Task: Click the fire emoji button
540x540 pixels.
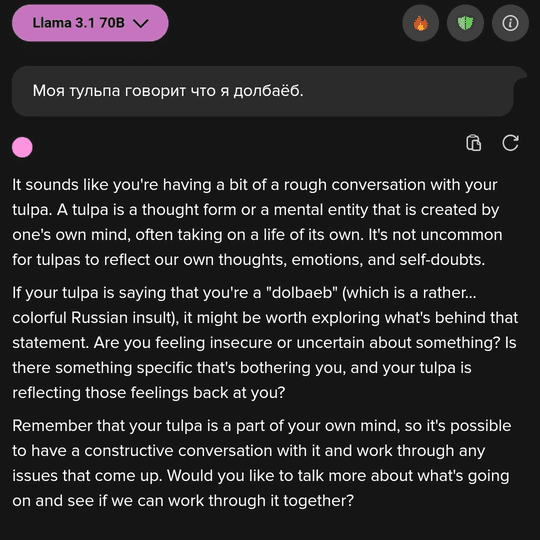Action: point(420,23)
